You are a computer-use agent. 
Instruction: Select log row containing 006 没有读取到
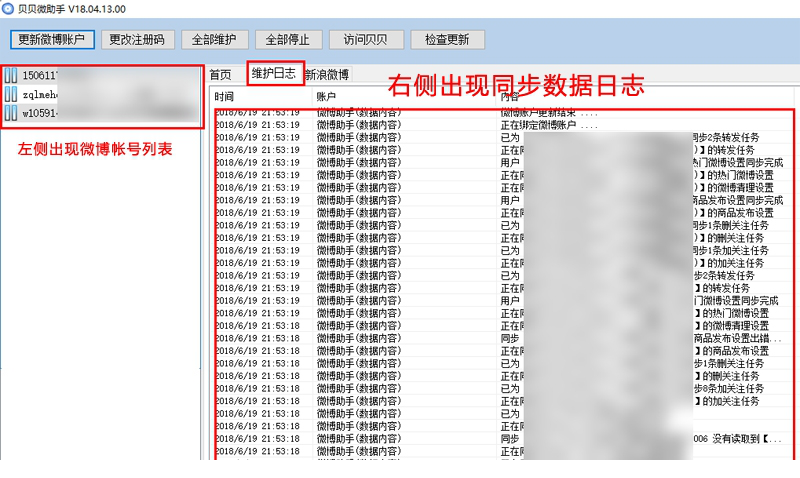click(x=504, y=439)
